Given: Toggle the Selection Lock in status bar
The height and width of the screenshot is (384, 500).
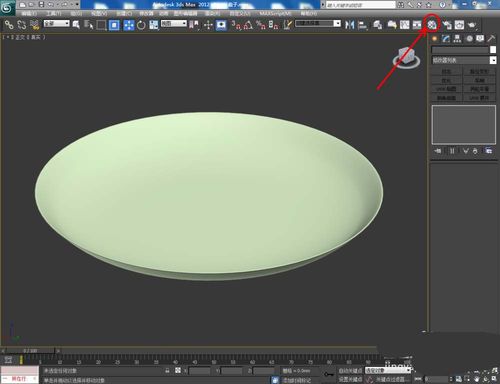Looking at the screenshot, I should pyautogui.click(x=167, y=370).
